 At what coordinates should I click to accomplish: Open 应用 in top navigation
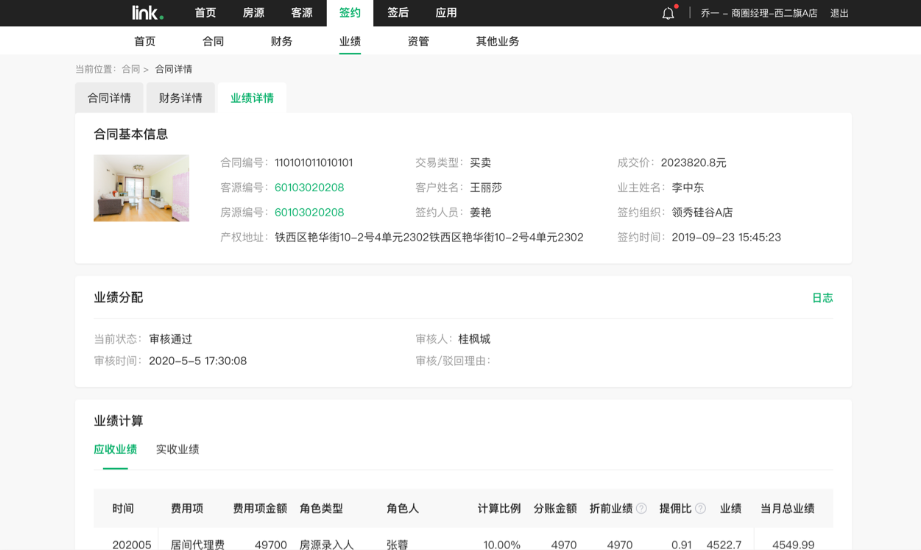(x=446, y=13)
